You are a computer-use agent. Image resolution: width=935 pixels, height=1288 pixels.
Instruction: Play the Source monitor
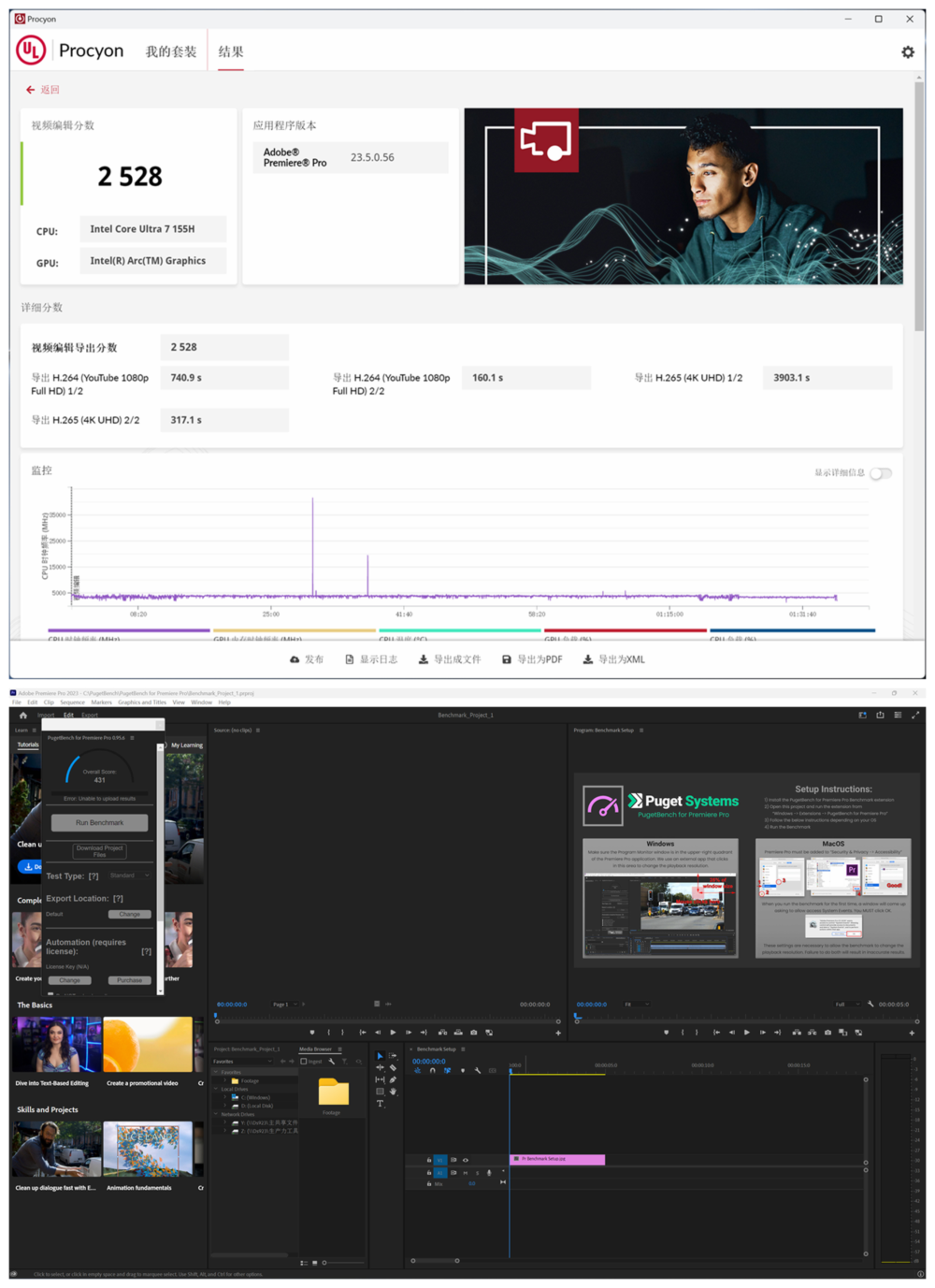(393, 1033)
